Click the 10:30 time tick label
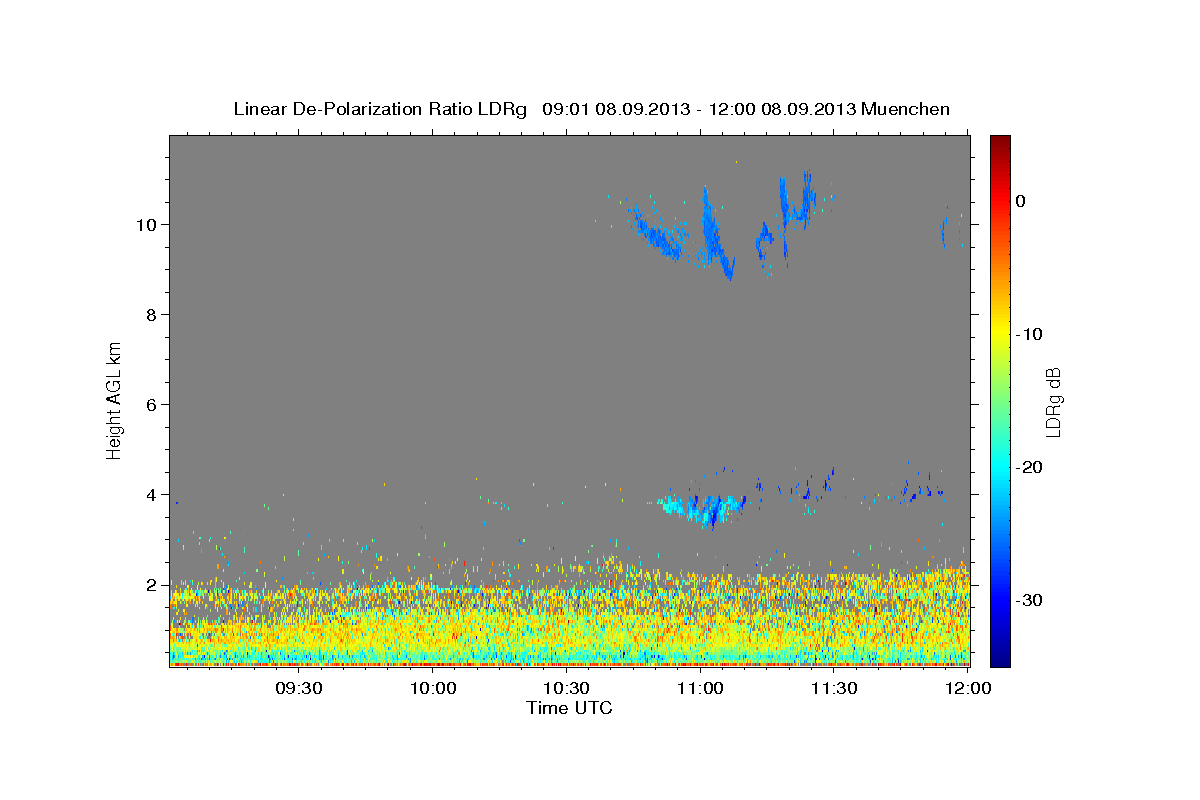1200x800 pixels. click(x=567, y=689)
